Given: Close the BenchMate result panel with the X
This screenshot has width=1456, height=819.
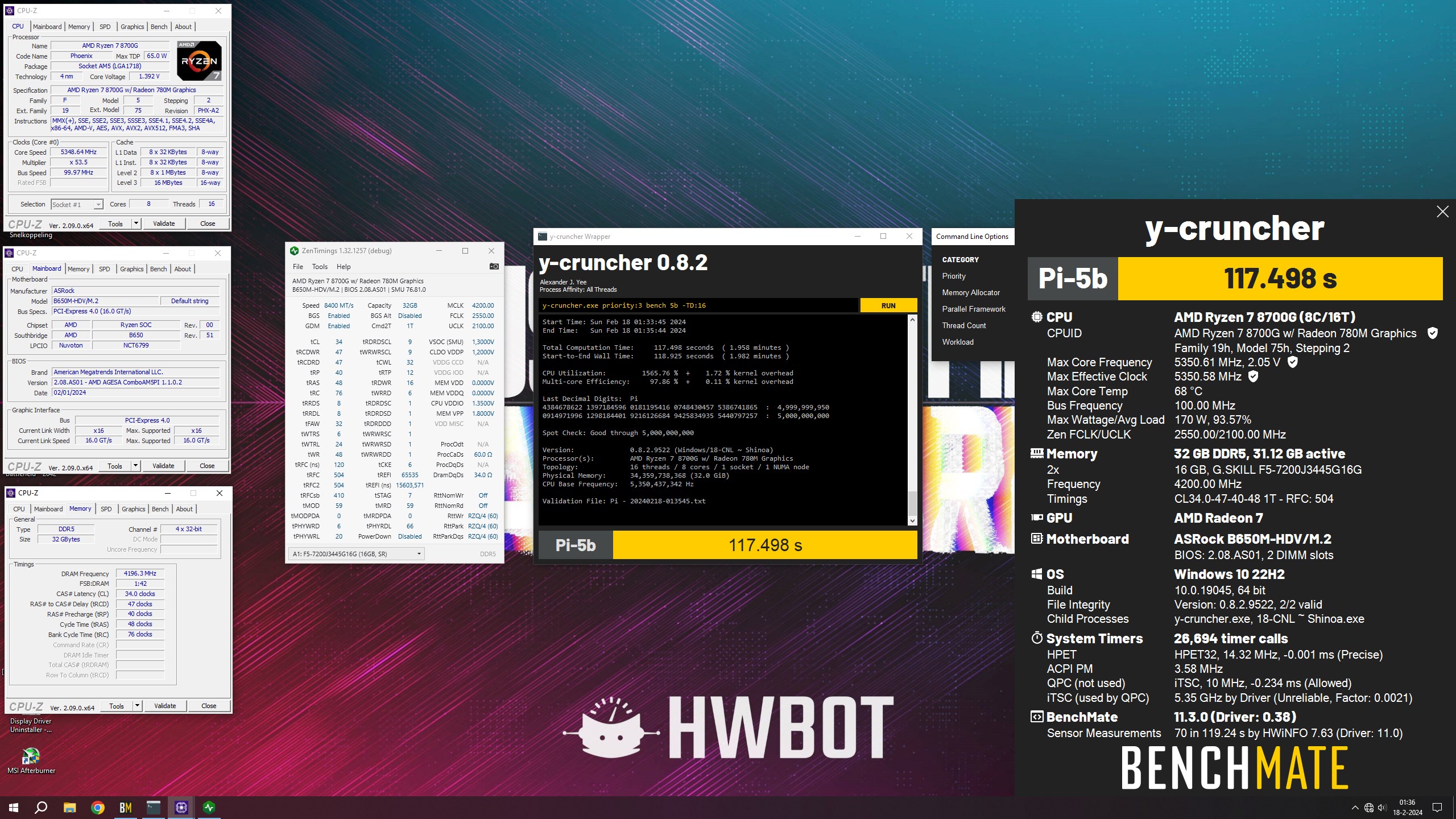Looking at the screenshot, I should [1442, 212].
